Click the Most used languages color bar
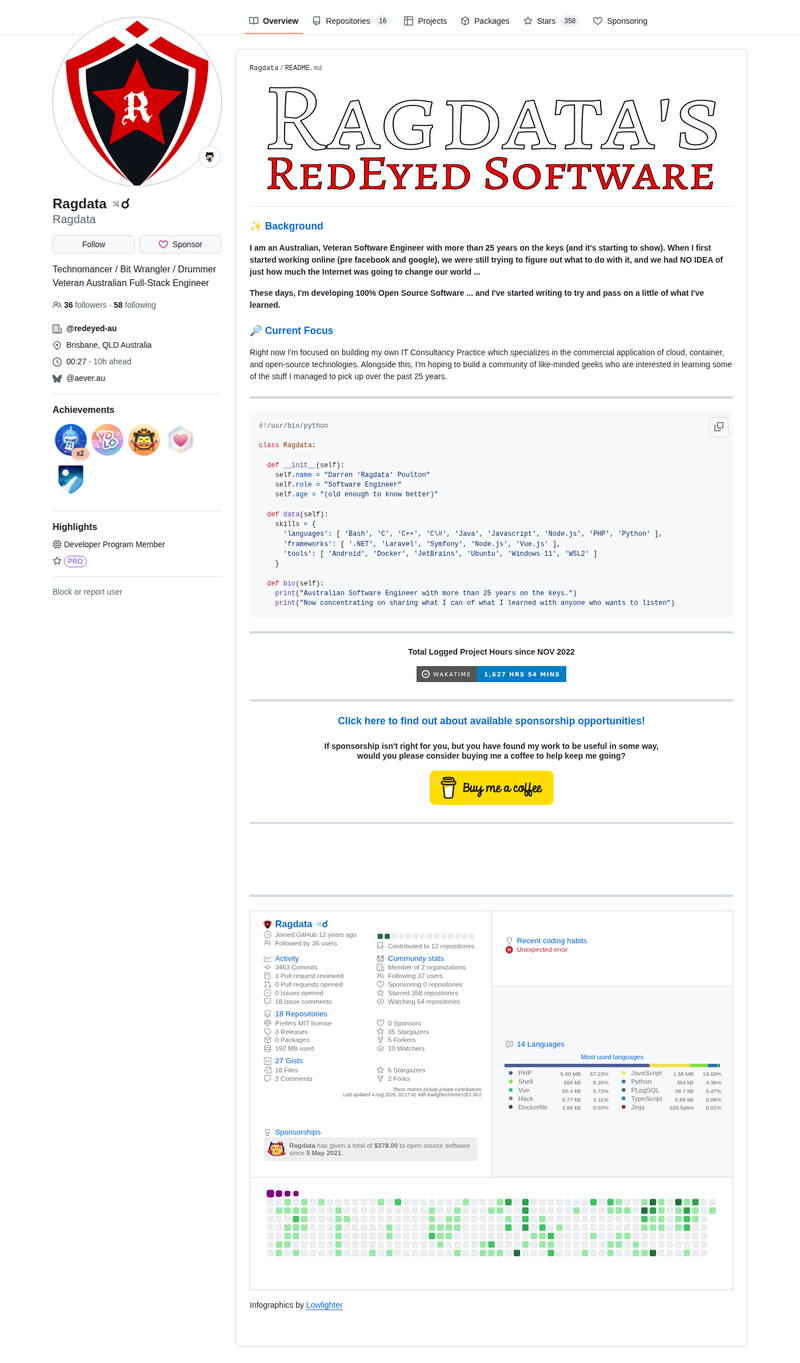 click(x=612, y=1065)
